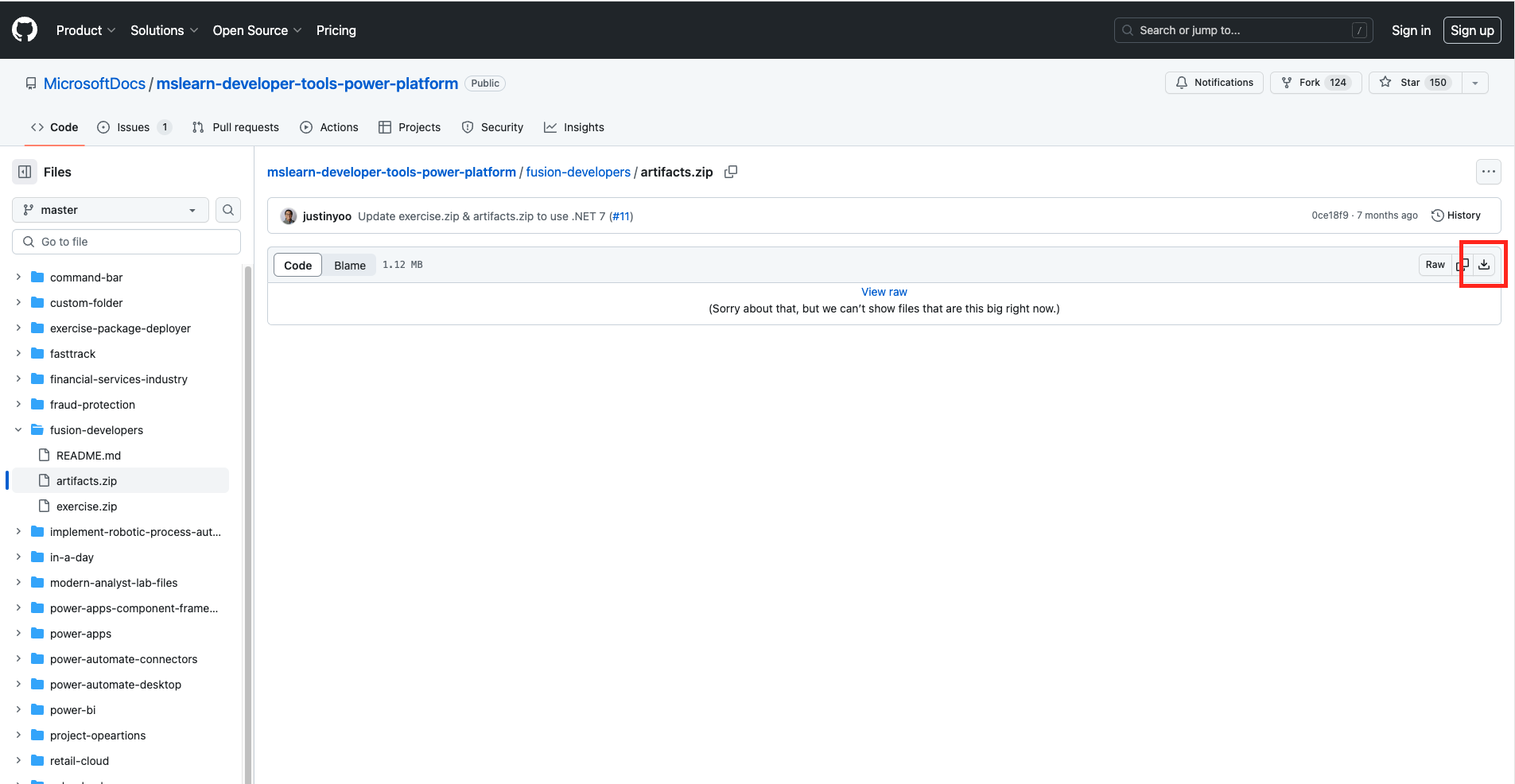Viewport: 1515px width, 784px height.
Task: Click the repository book icon beside MicrosoftDocs
Action: pyautogui.click(x=30, y=83)
